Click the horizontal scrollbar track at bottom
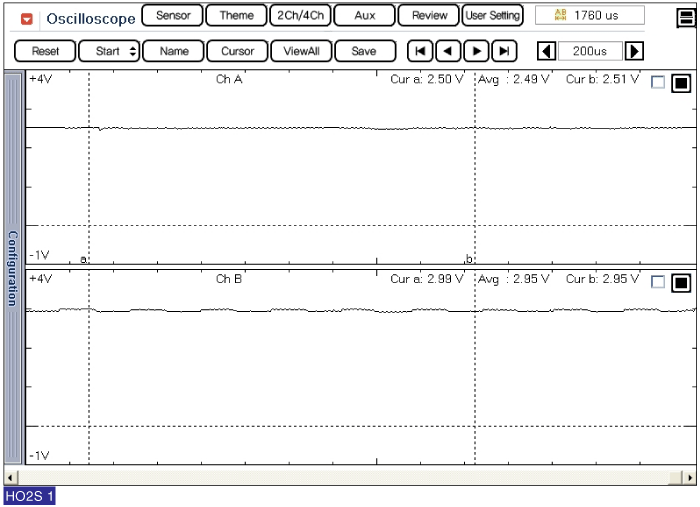Screen dimensions: 700x507 point(350,477)
